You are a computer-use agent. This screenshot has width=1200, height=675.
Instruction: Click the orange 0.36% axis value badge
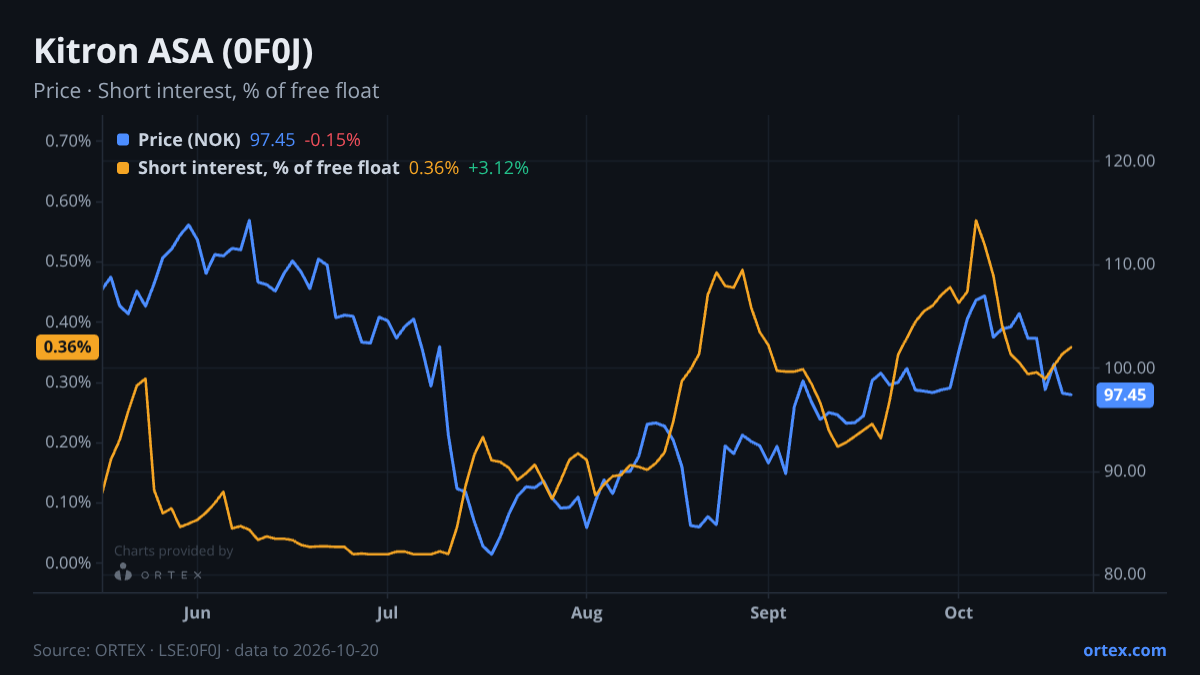click(67, 348)
